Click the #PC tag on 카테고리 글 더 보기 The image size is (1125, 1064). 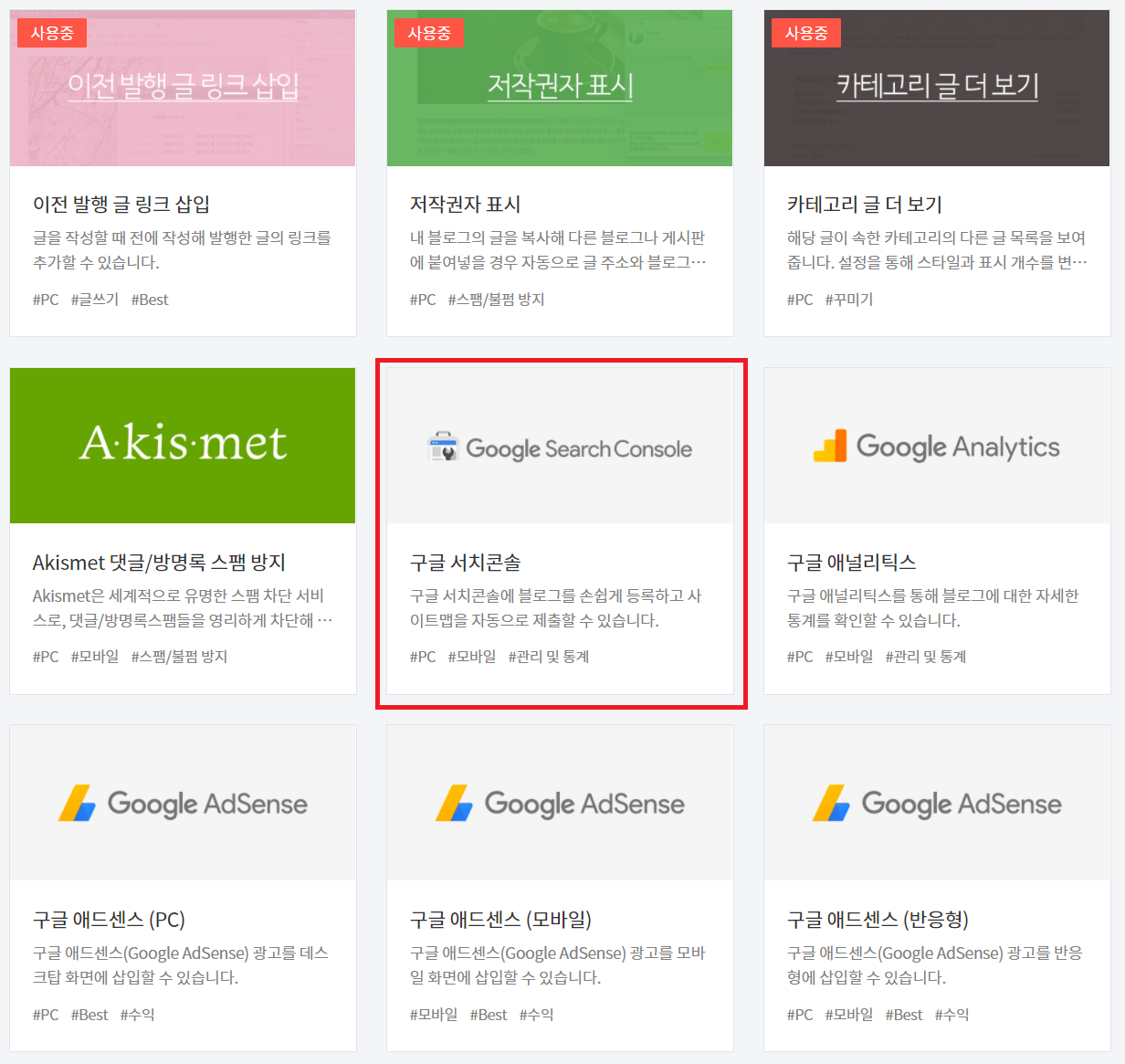pyautogui.click(x=800, y=300)
